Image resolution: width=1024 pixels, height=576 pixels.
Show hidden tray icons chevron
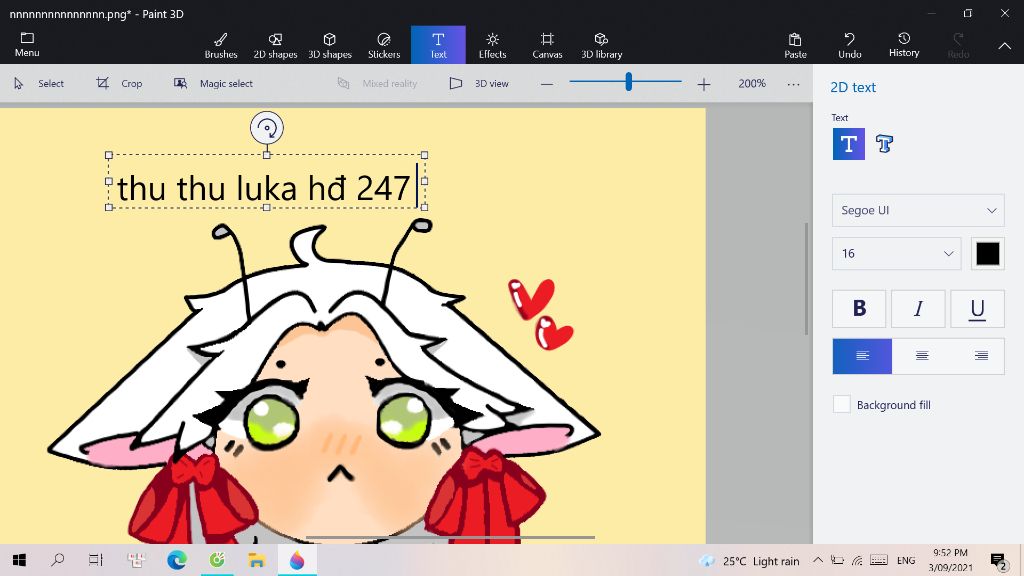point(818,560)
